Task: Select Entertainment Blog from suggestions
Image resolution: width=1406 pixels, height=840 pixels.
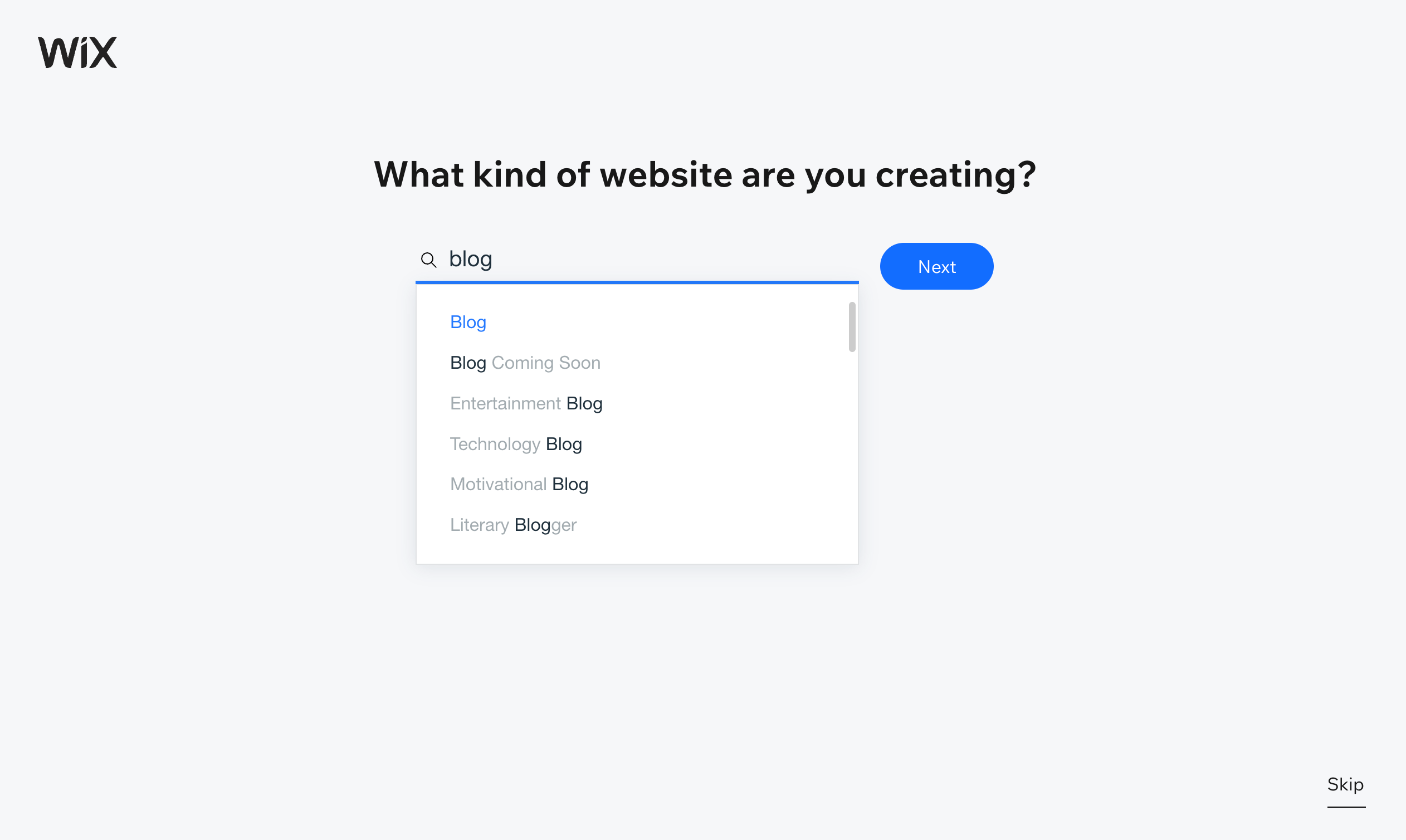Action: 526,402
